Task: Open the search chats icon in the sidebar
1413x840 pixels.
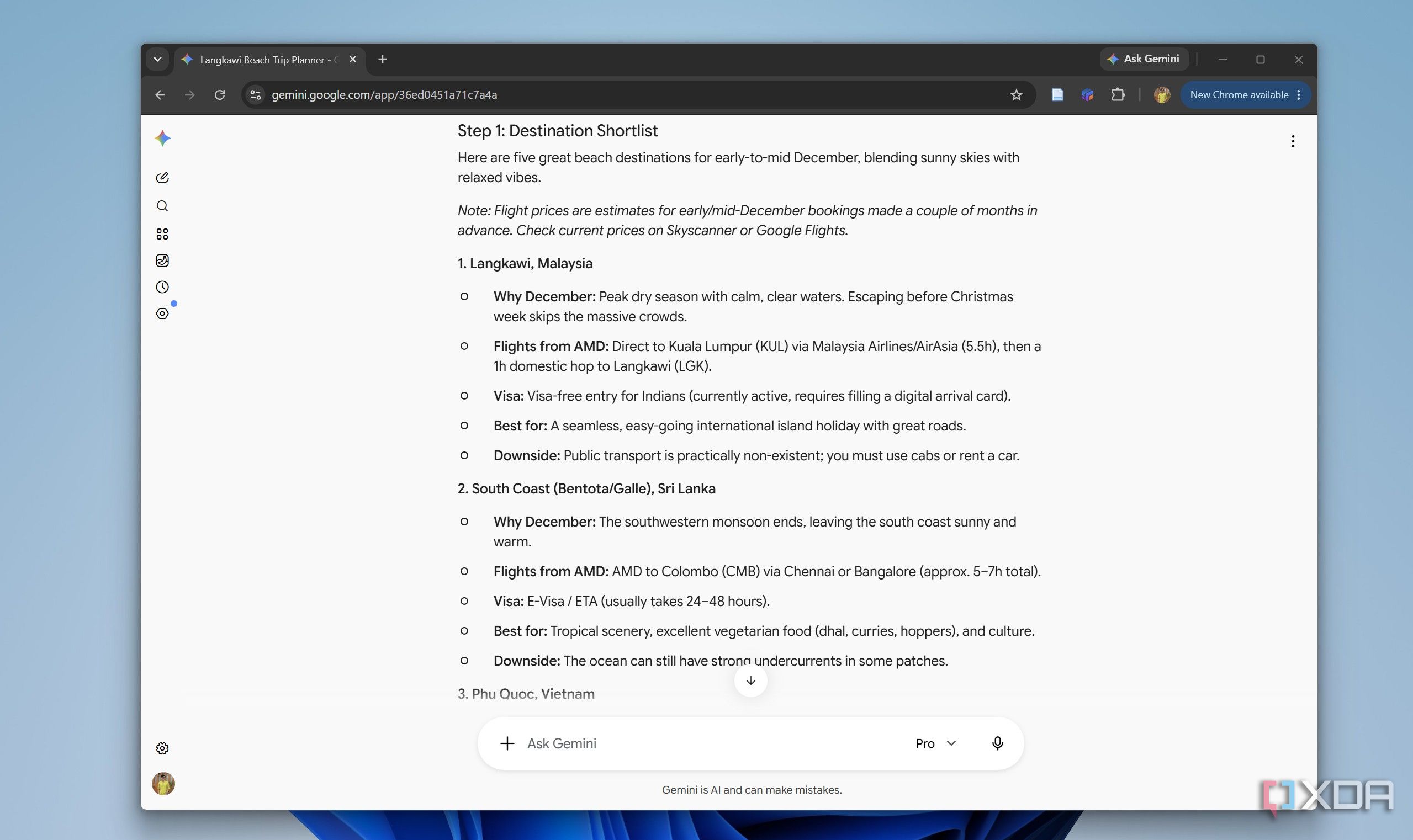Action: pos(162,206)
